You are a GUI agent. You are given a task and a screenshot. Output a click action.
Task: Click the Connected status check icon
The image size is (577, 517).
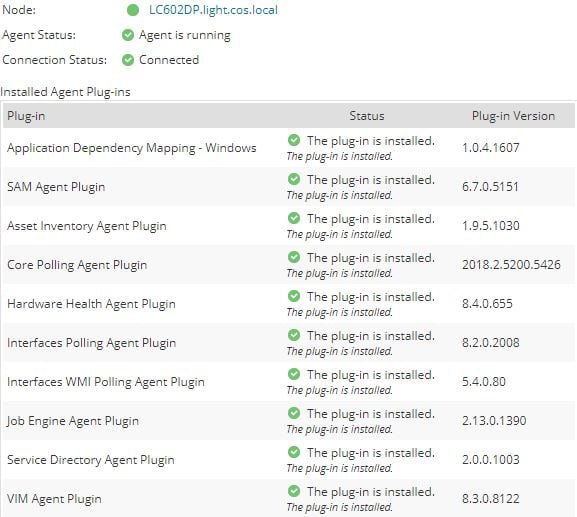[x=128, y=60]
